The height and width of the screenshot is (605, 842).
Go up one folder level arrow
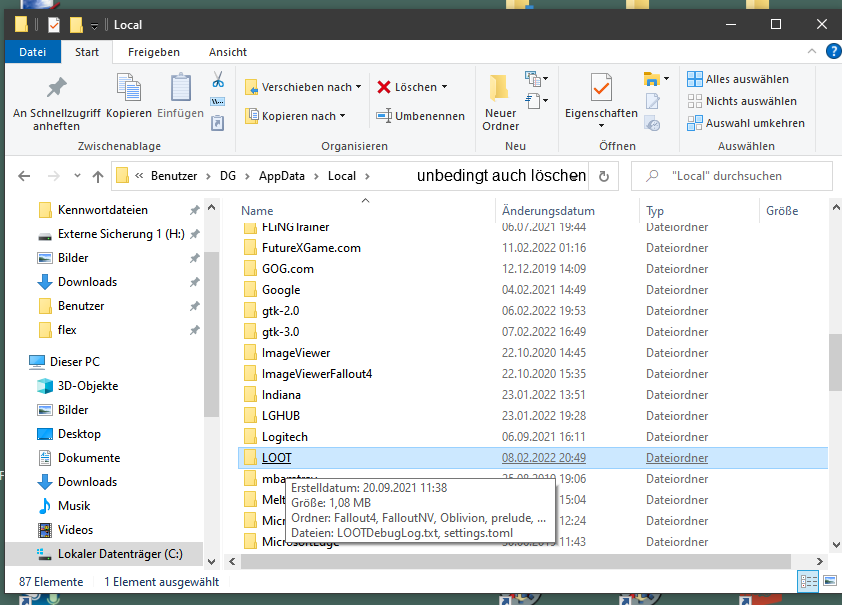pyautogui.click(x=97, y=176)
